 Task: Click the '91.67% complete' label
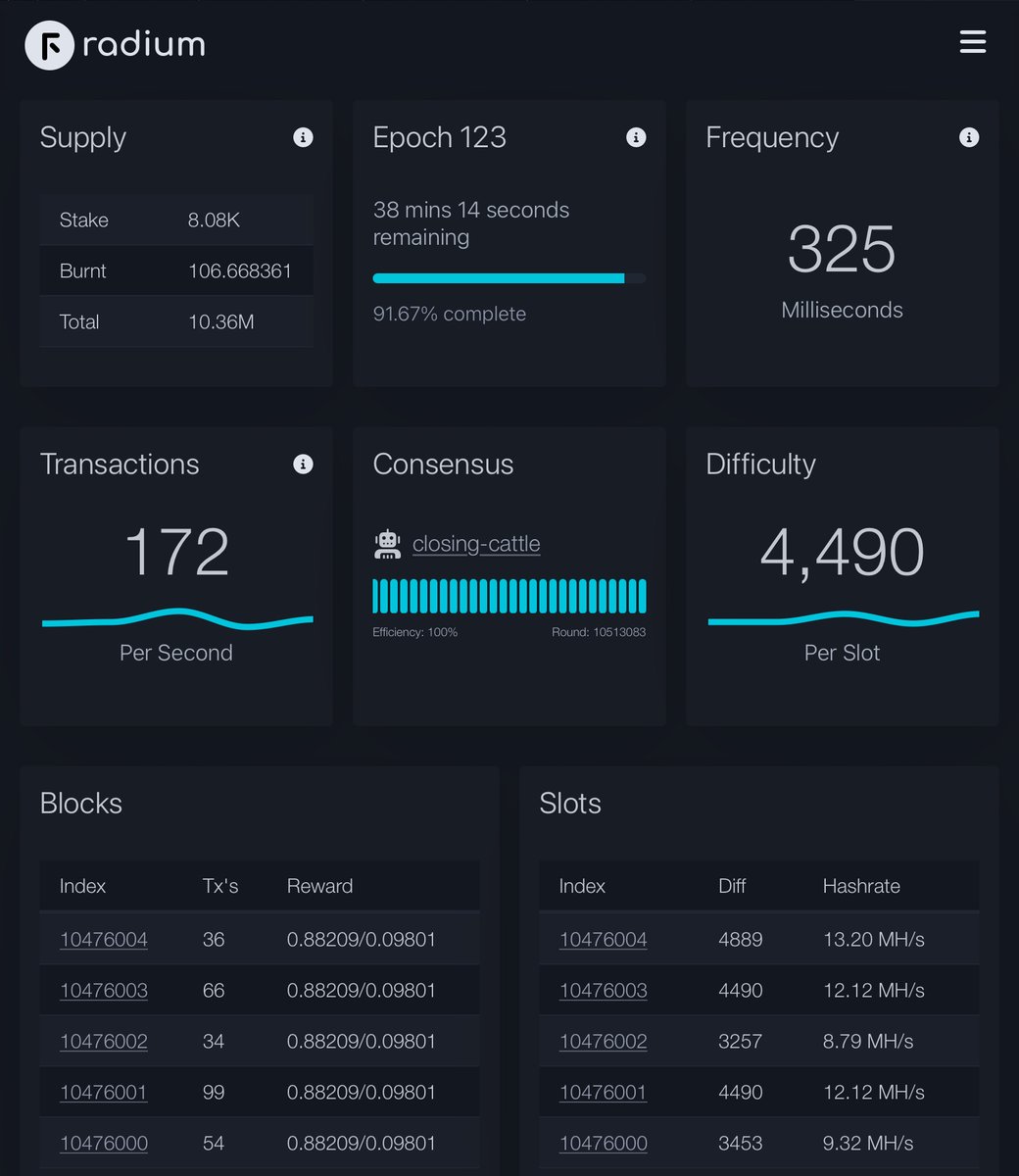pyautogui.click(x=450, y=315)
